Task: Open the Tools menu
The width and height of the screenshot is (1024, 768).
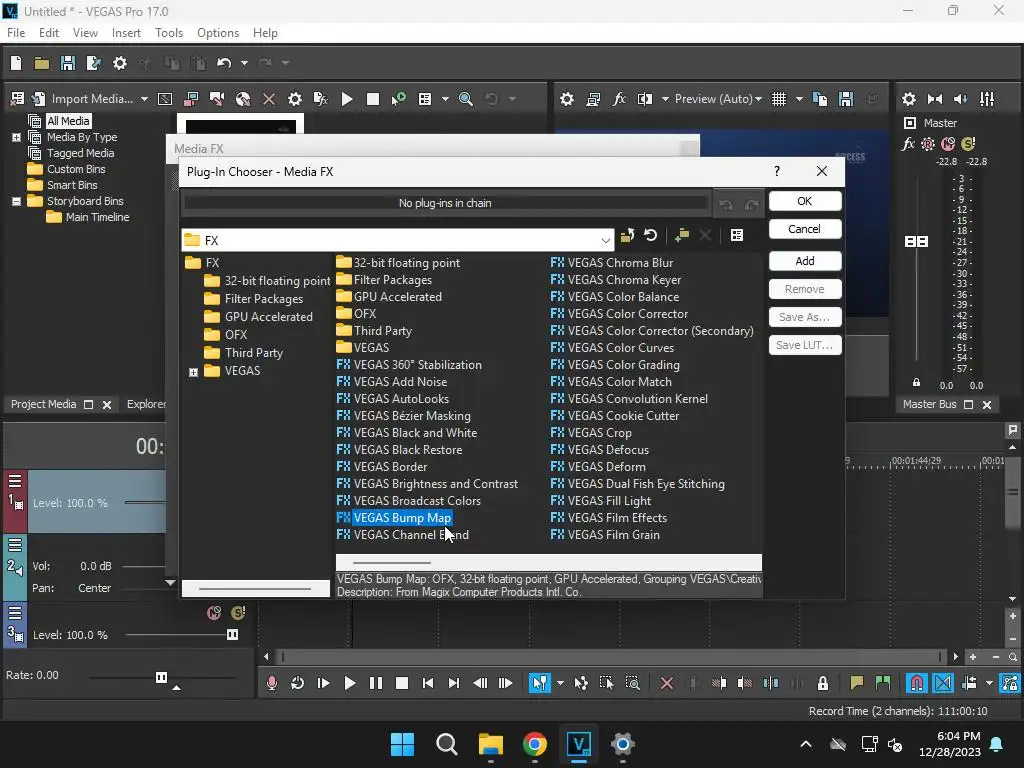Action: (x=168, y=33)
